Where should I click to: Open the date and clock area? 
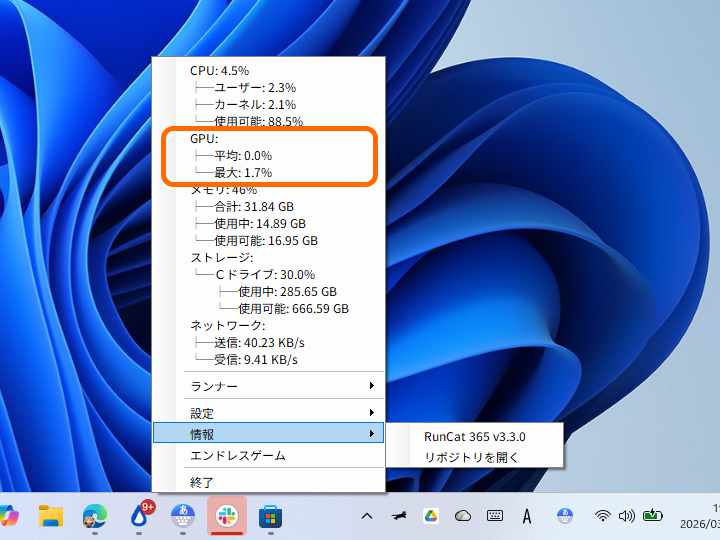point(700,516)
